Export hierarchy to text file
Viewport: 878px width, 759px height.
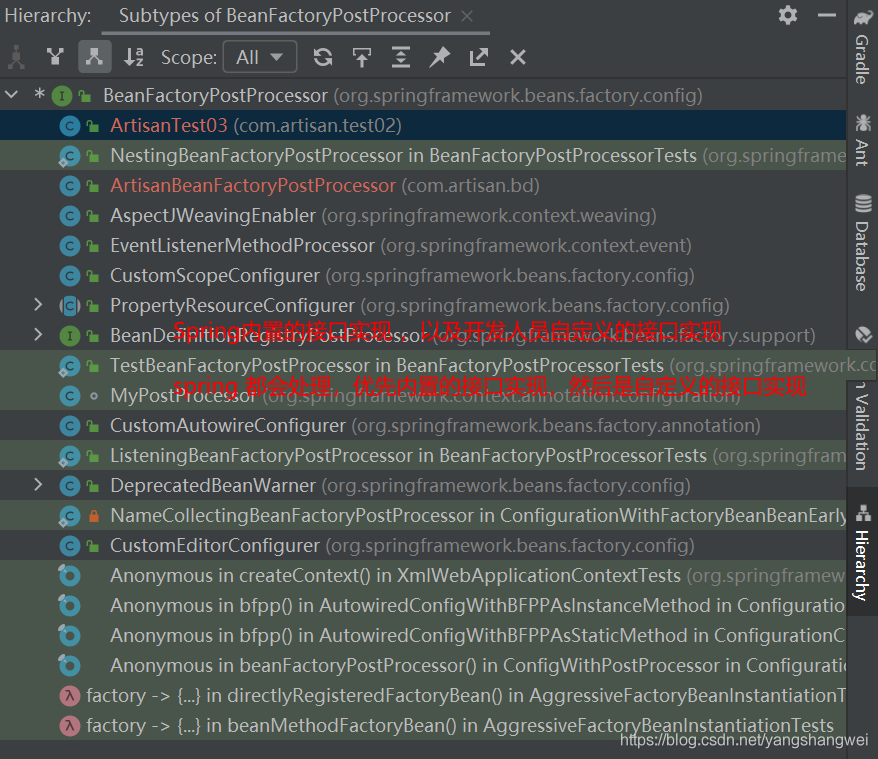pyautogui.click(x=478, y=57)
